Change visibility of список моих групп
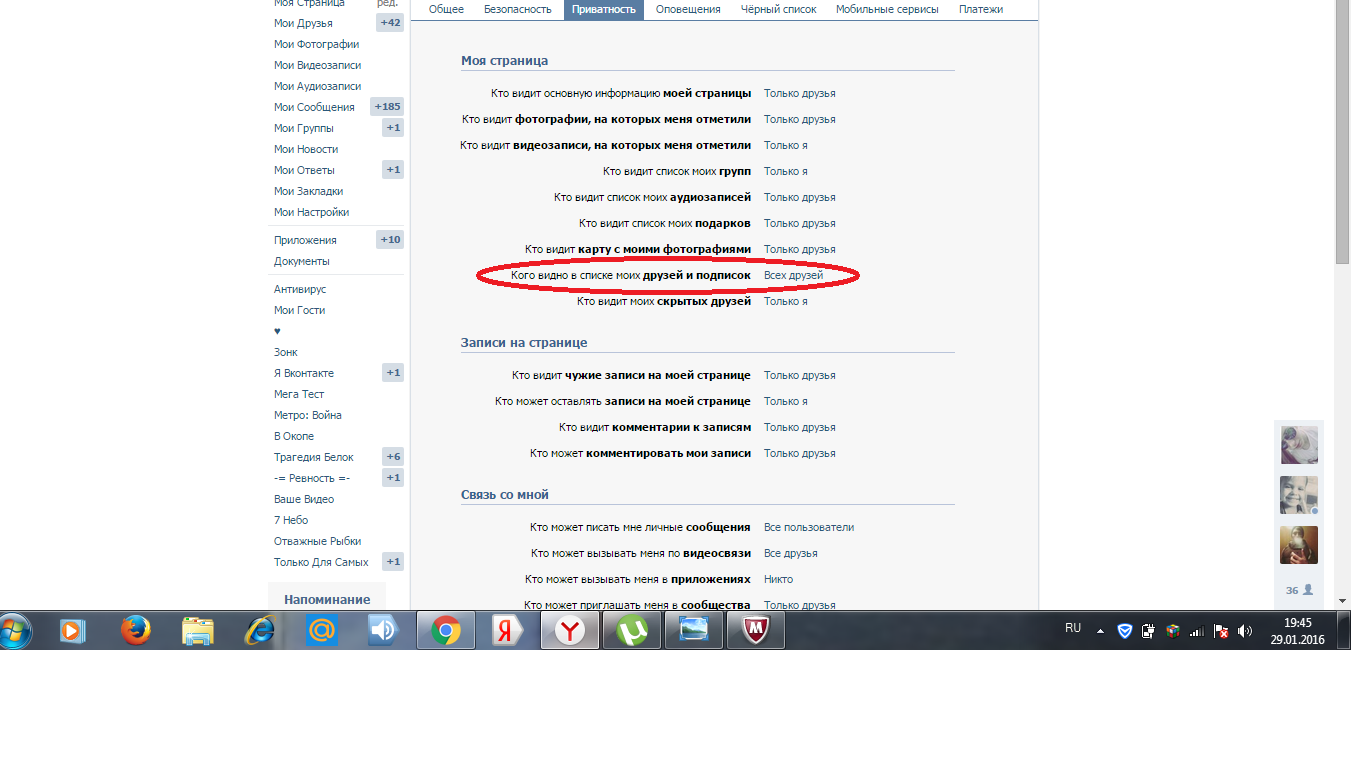1366x768 pixels. [786, 171]
